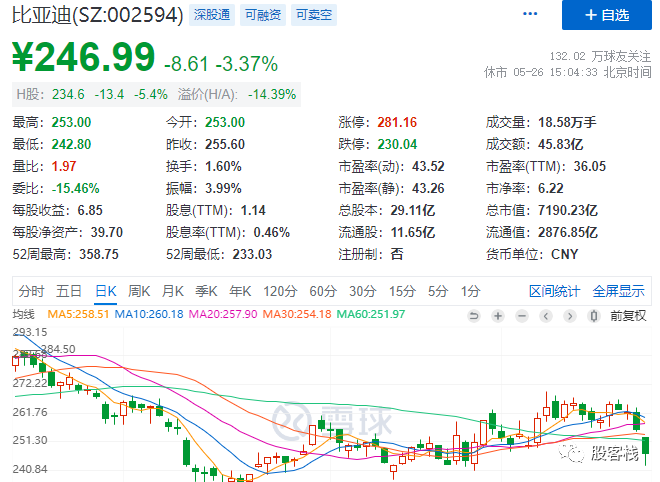Click the MA60:251.97 indicator label
This screenshot has width=660, height=482.
click(x=370, y=314)
